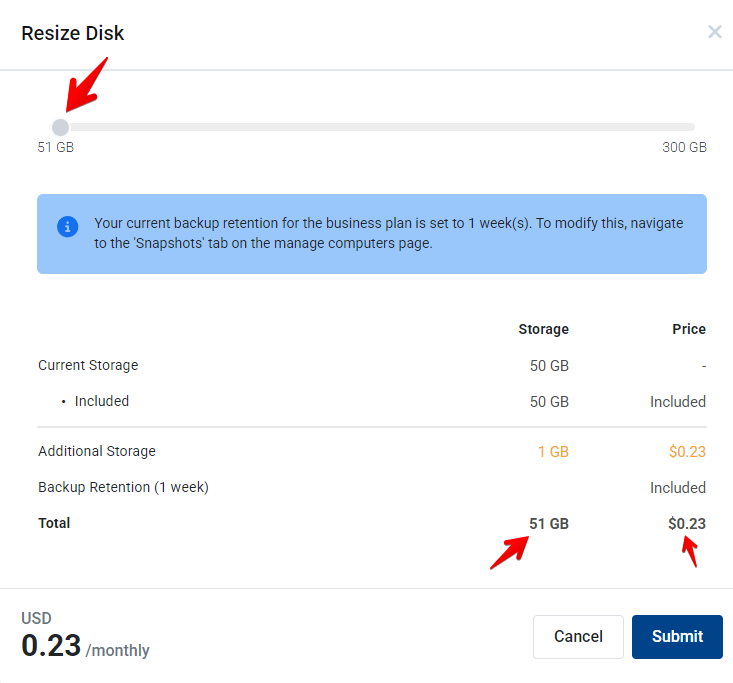Click the middle of the slider track
Viewport: 733px width, 683px height.
pos(375,127)
